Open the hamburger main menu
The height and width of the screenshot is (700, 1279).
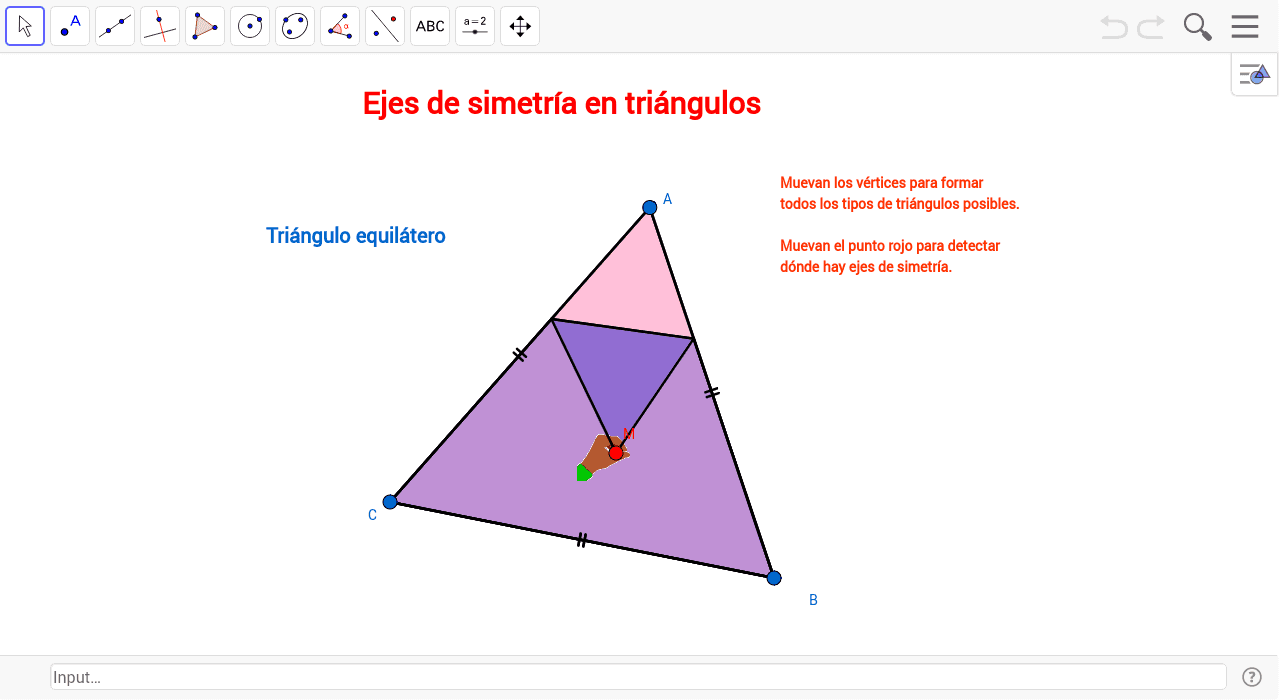pyautogui.click(x=1245, y=26)
